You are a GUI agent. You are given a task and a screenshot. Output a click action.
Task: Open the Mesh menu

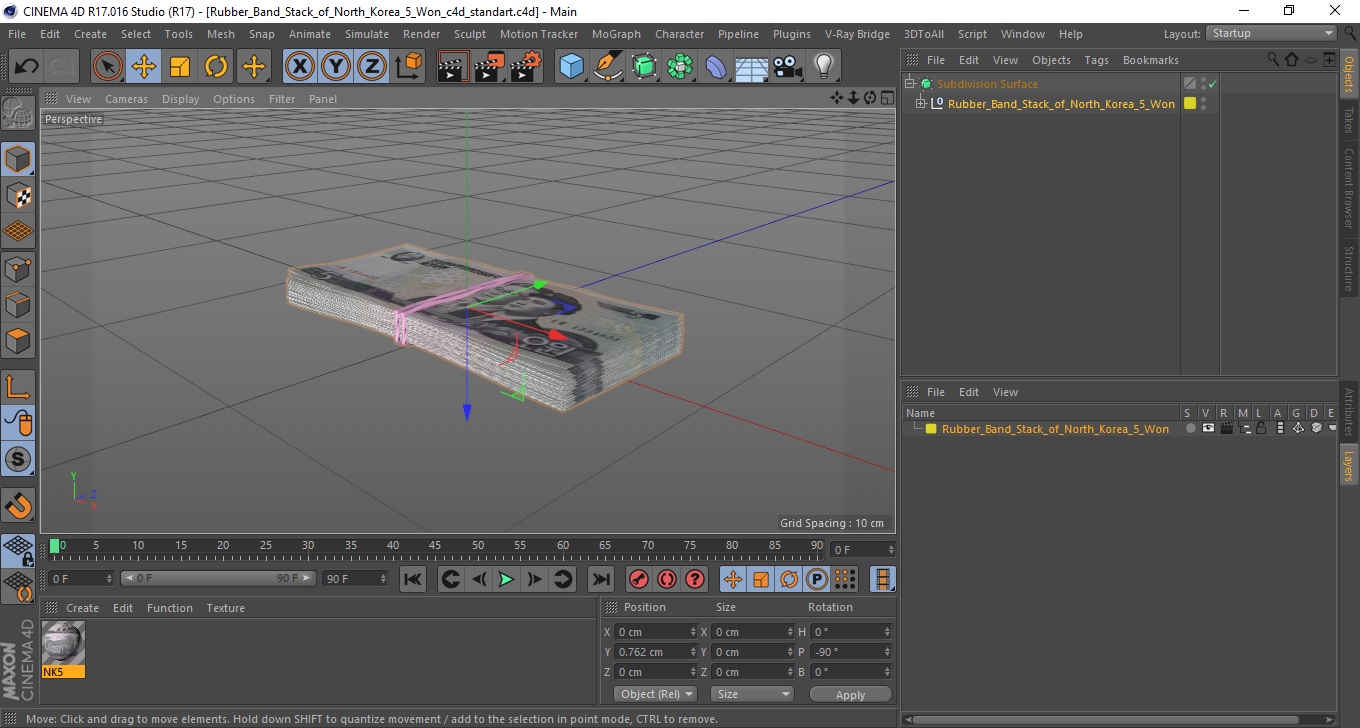221,34
